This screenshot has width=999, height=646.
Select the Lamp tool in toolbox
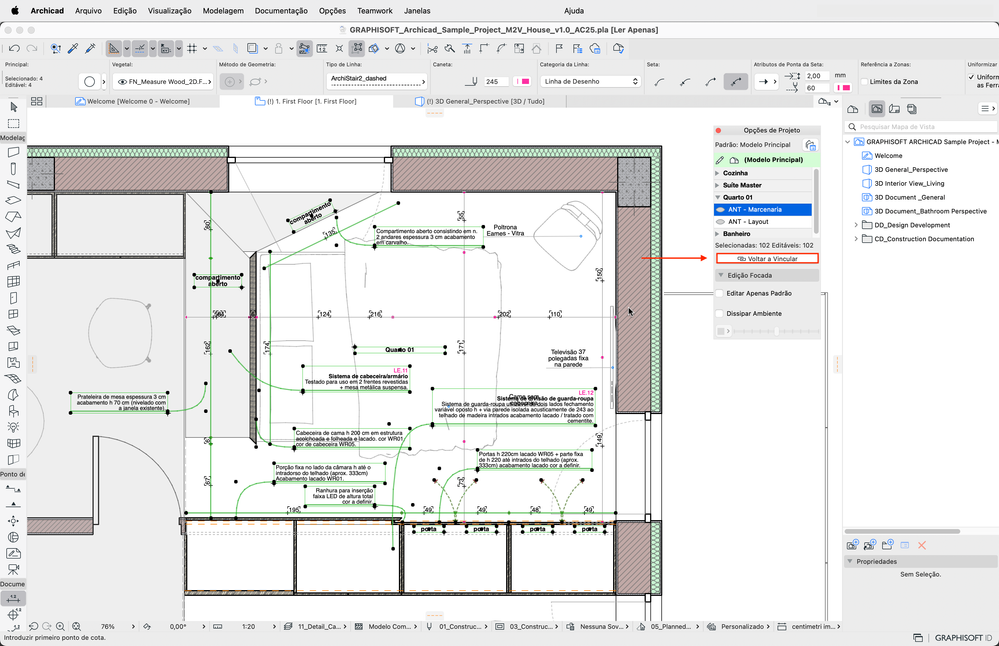(x=13, y=427)
